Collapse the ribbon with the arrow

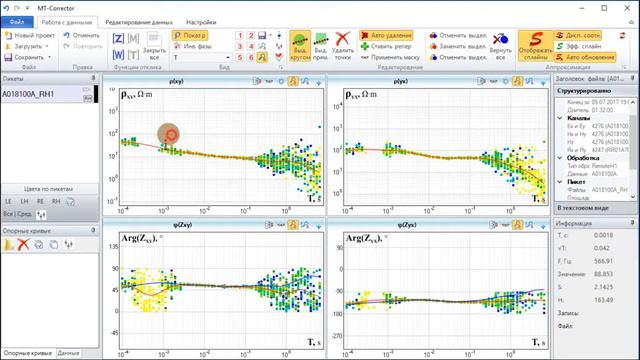(x=632, y=22)
